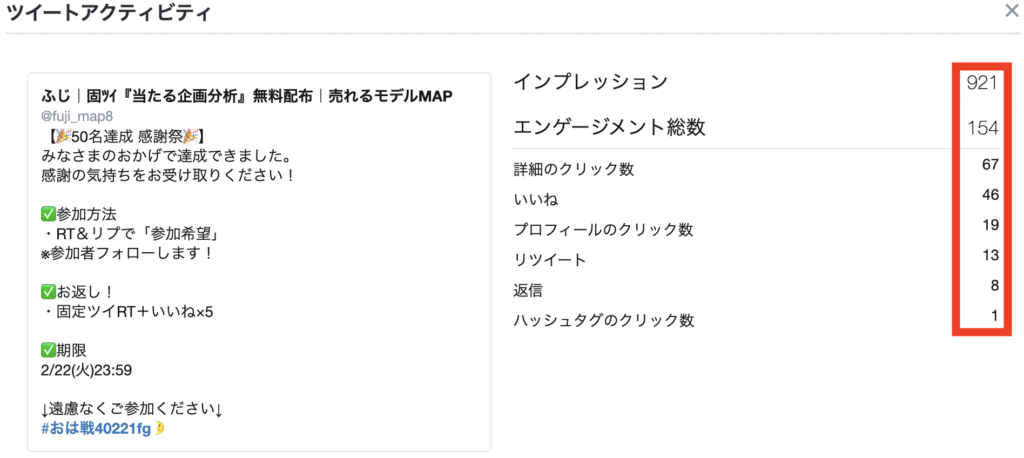The height and width of the screenshot is (458, 1024).
Task: Click the 921 impressions count
Action: tap(982, 83)
